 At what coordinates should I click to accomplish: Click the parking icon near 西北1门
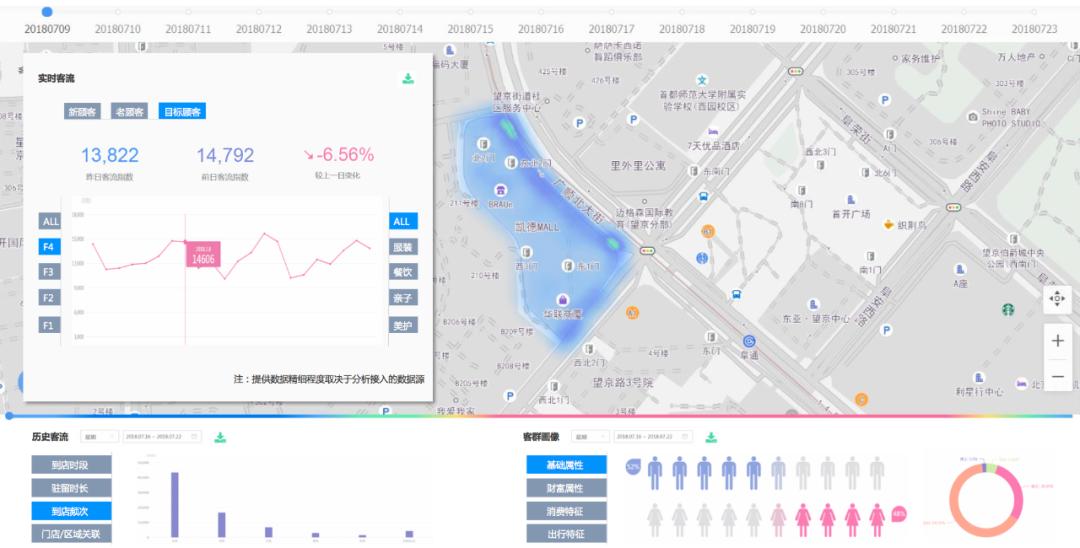(510, 396)
